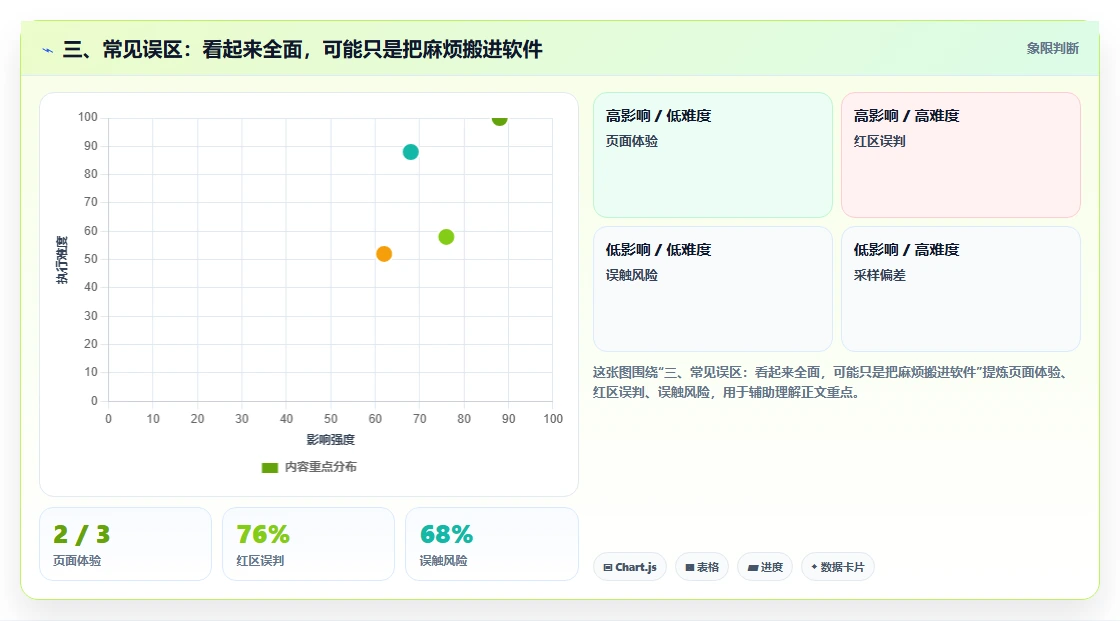
Task: Click the 执行难度 y-axis title
Action: coord(62,259)
